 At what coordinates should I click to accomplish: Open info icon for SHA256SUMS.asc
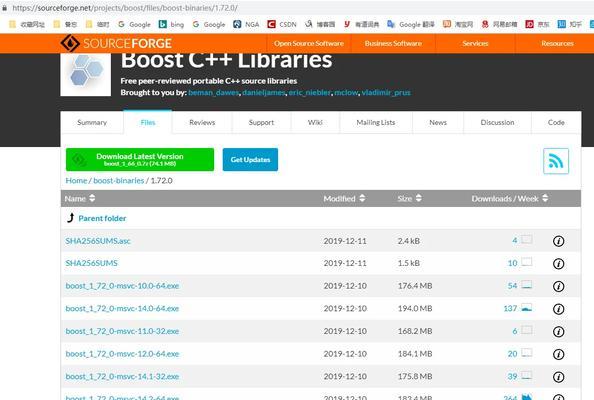[x=558, y=241]
